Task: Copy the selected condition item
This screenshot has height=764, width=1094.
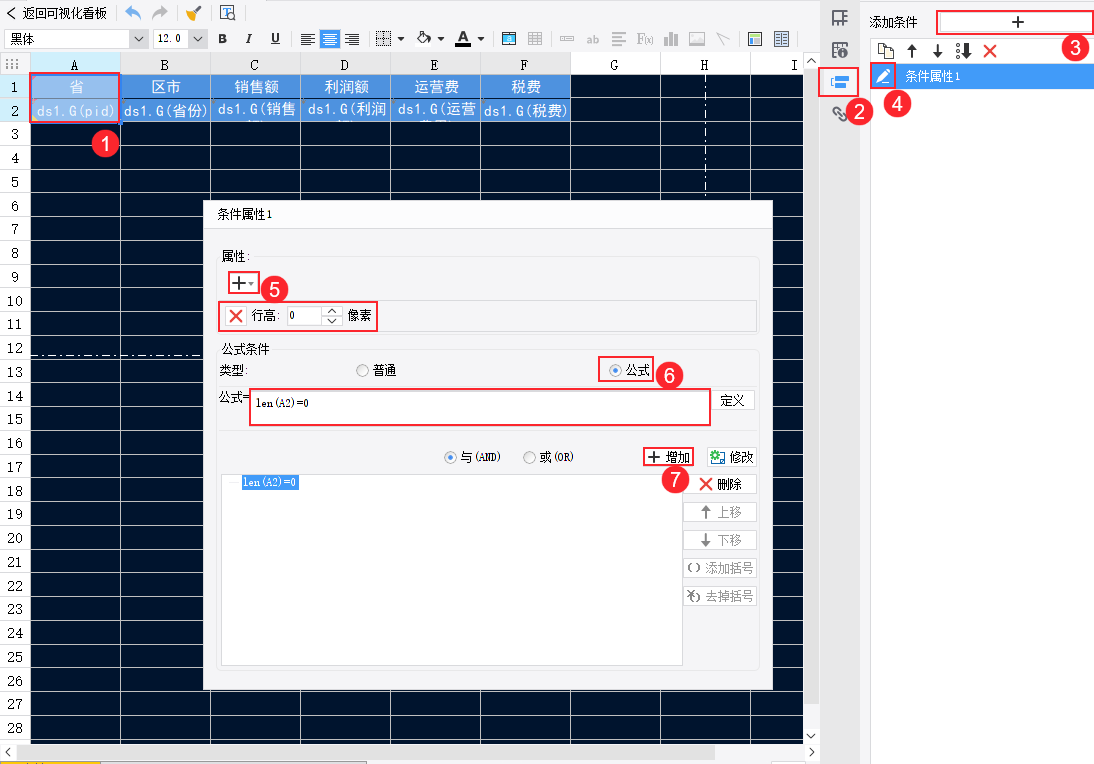Action: [x=885, y=50]
